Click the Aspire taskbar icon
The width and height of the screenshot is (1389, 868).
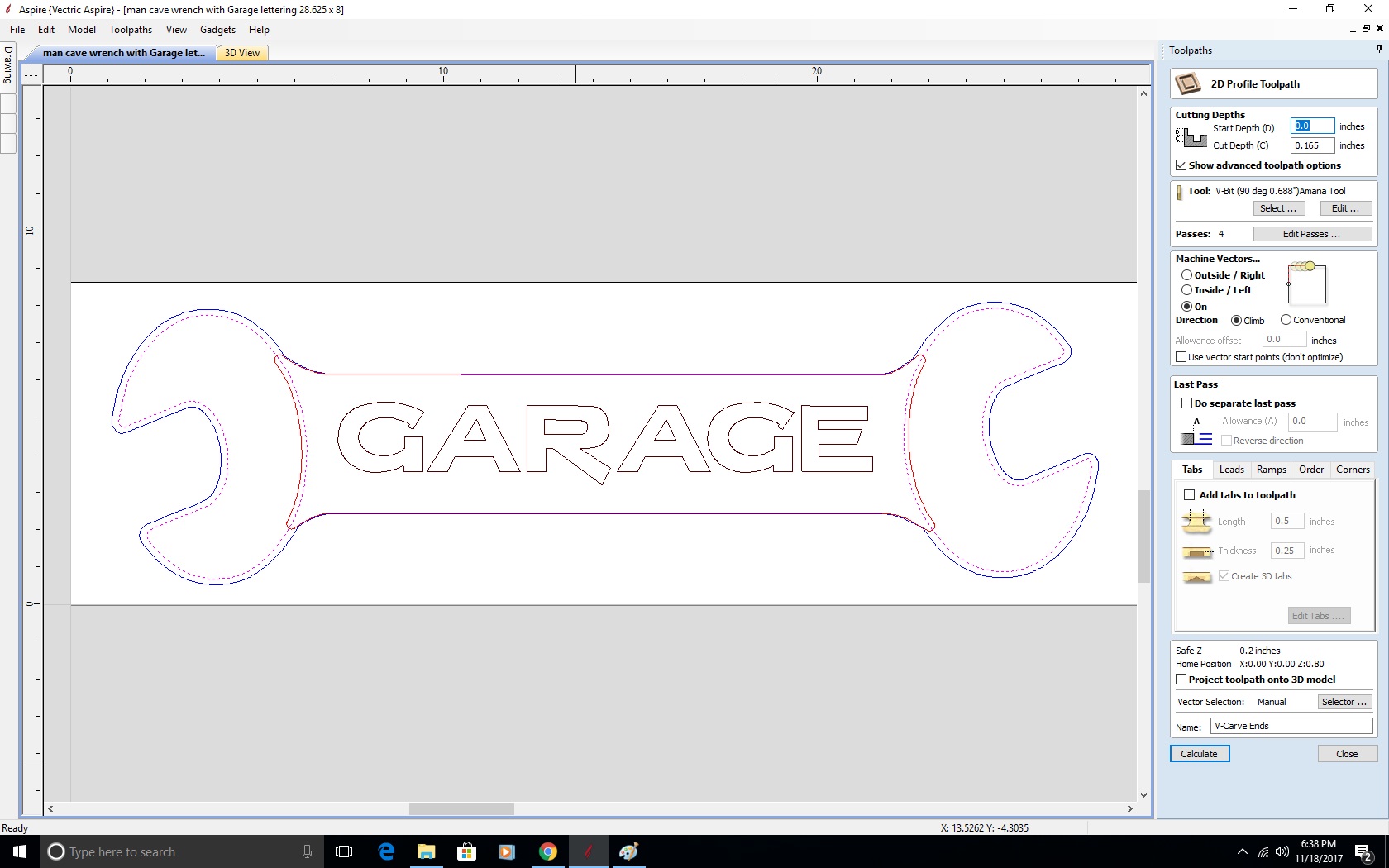589,851
